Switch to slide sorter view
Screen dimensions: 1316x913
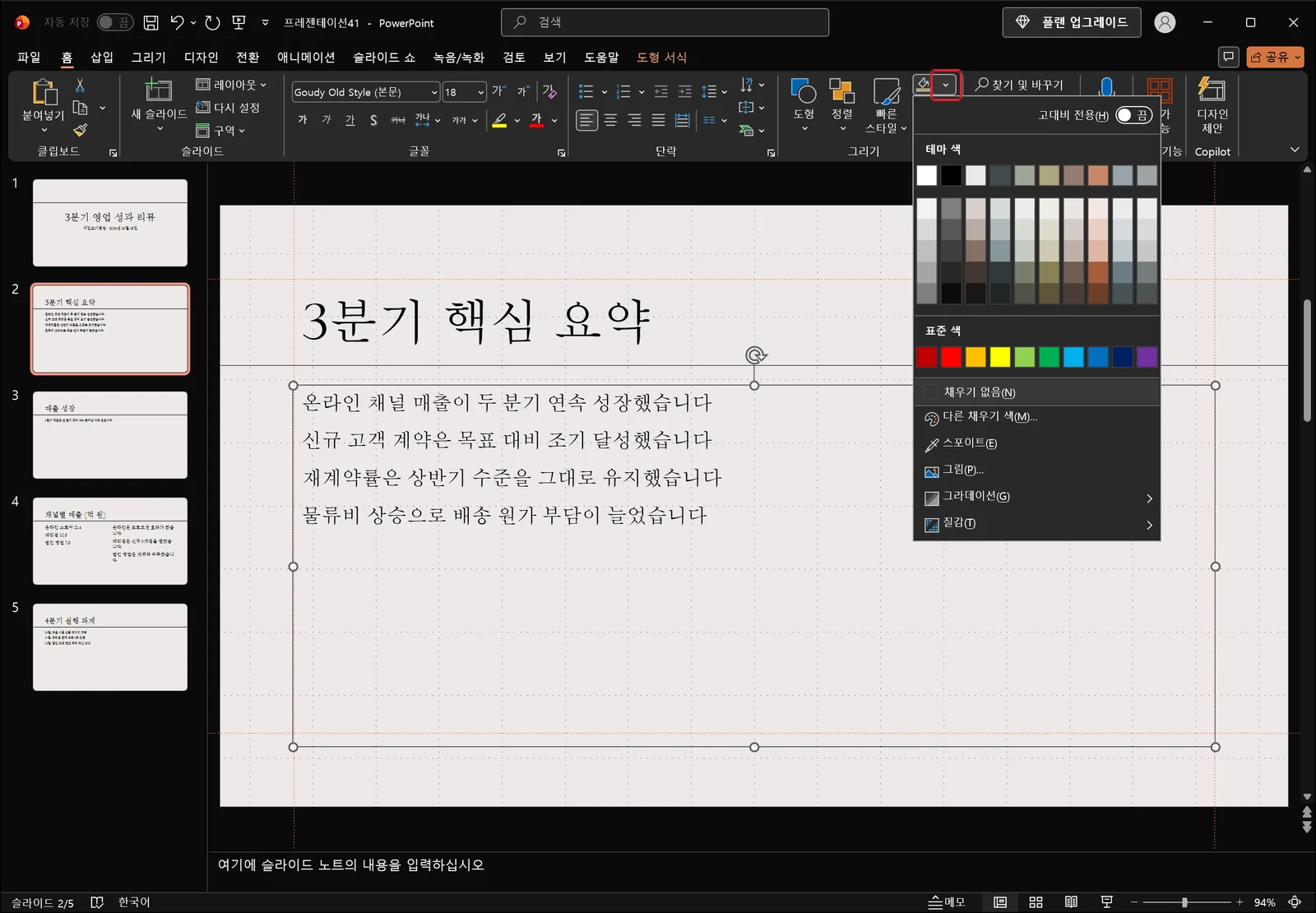1036,902
